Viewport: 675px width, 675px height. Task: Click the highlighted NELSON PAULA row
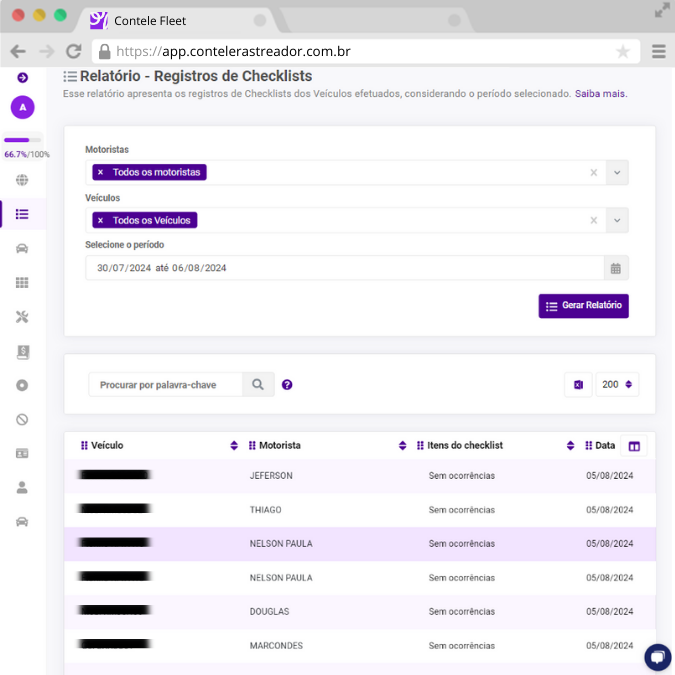[360, 544]
